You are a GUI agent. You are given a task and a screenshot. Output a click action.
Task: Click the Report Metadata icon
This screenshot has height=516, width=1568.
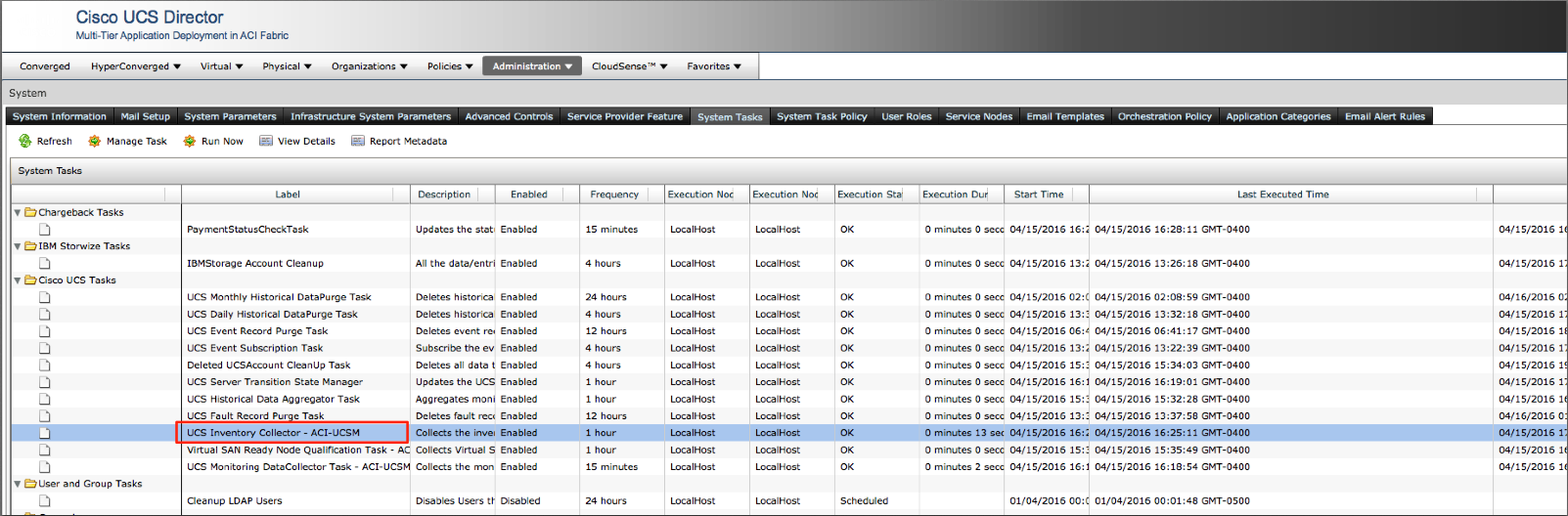point(358,141)
